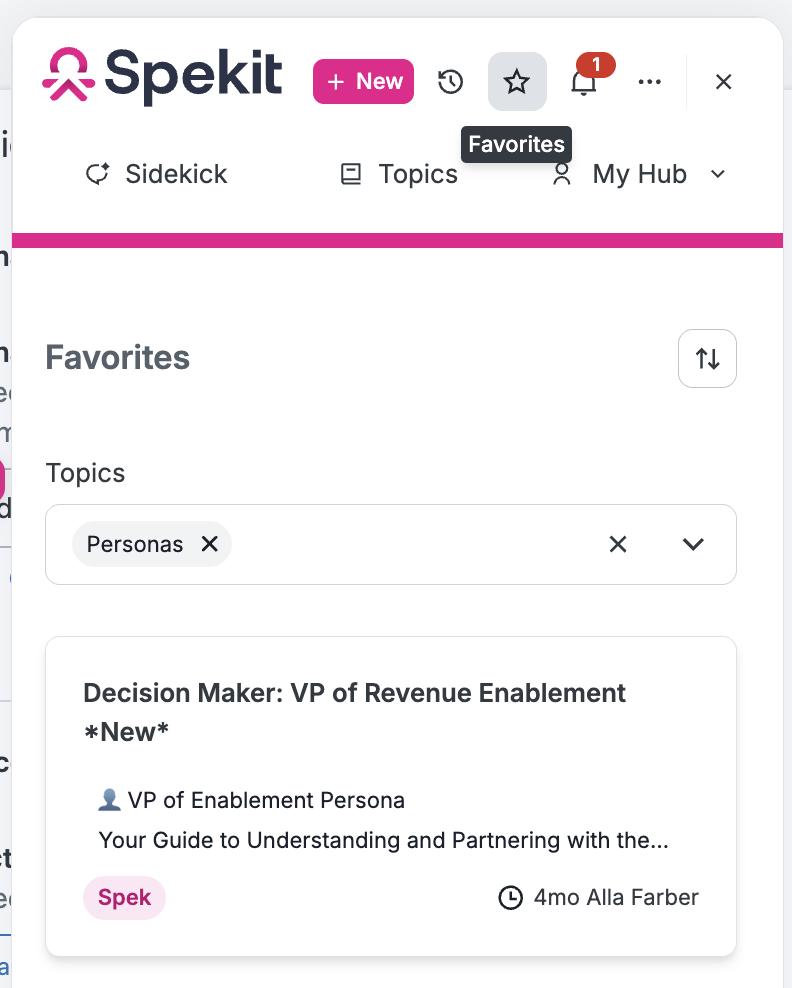The height and width of the screenshot is (988, 792).
Task: Click the Topics book icon
Action: click(x=351, y=174)
